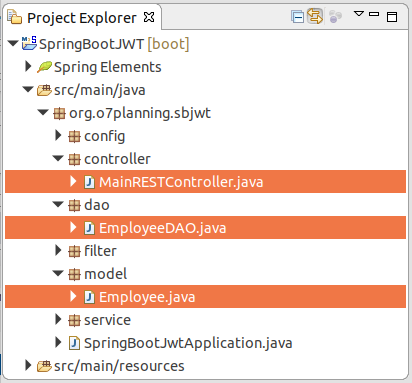The image size is (412, 383).
Task: Collapse the org.o7planning.sbjwt package
Action: pyautogui.click(x=43, y=112)
